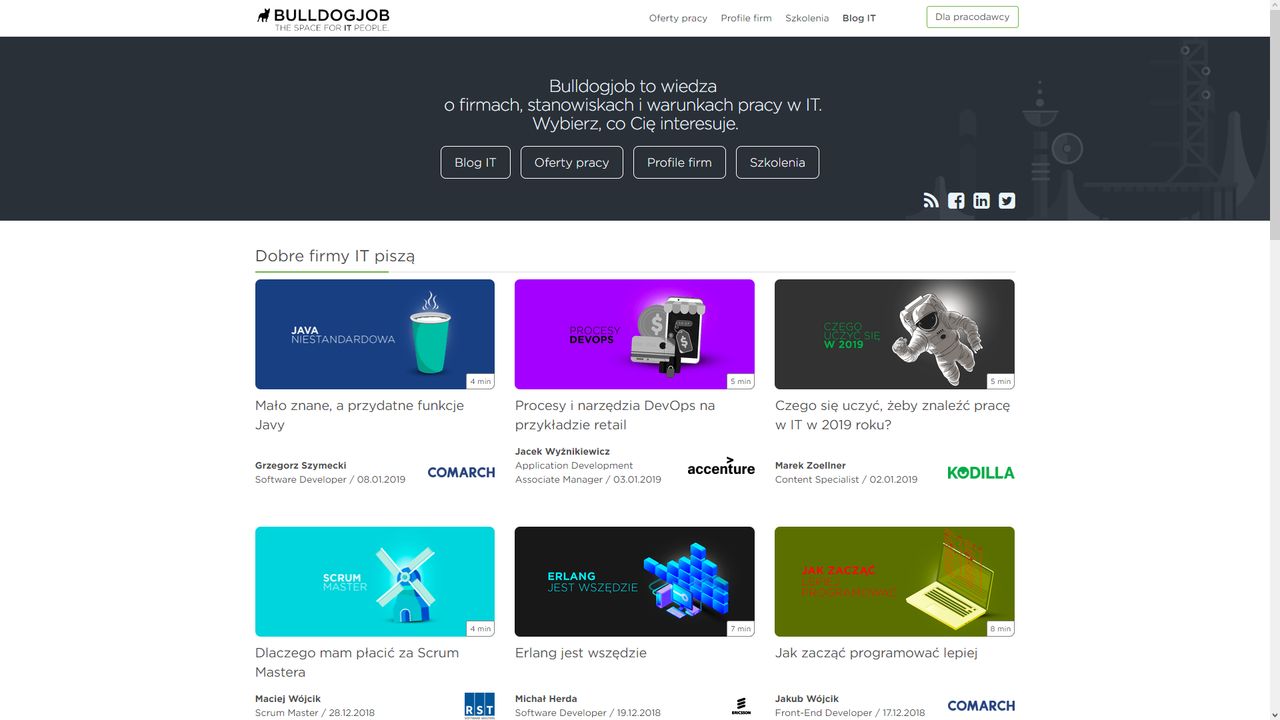This screenshot has width=1280, height=720.
Task: Click the Profile firm hero button
Action: tap(679, 162)
